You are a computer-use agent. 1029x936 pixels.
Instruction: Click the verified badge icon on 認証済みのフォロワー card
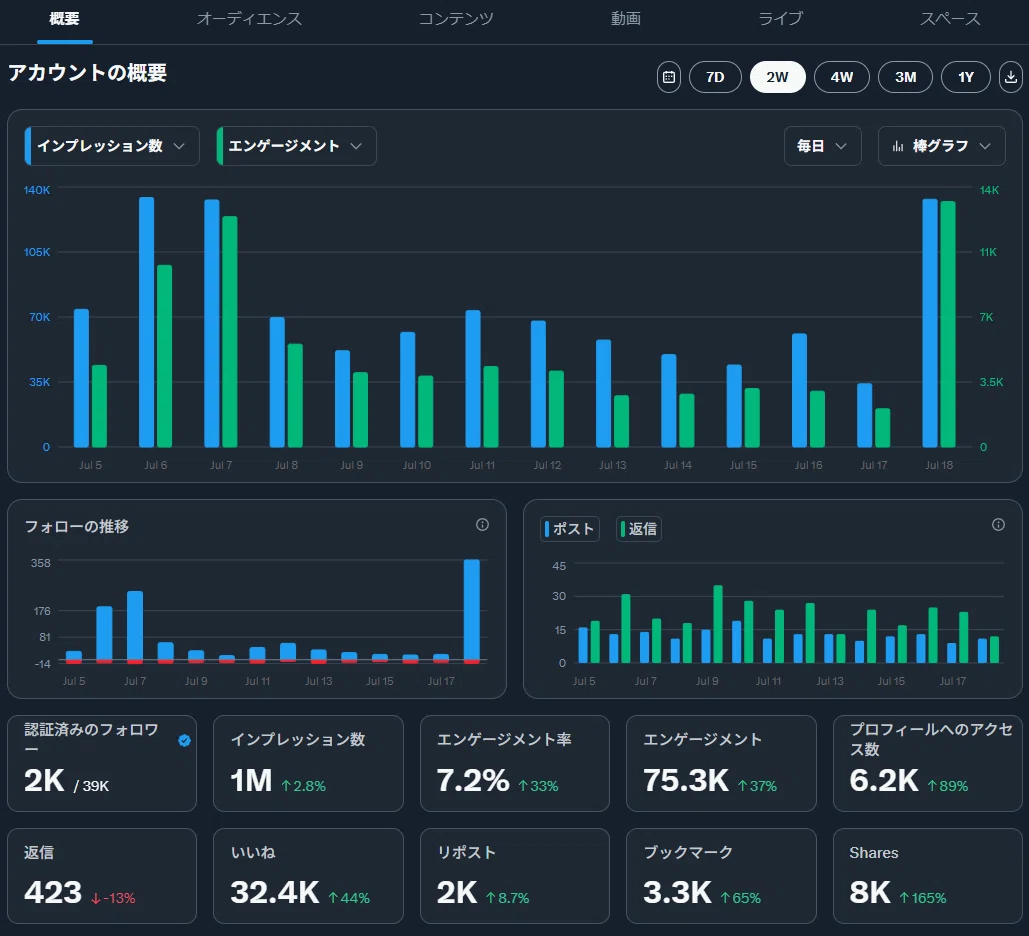[184, 740]
